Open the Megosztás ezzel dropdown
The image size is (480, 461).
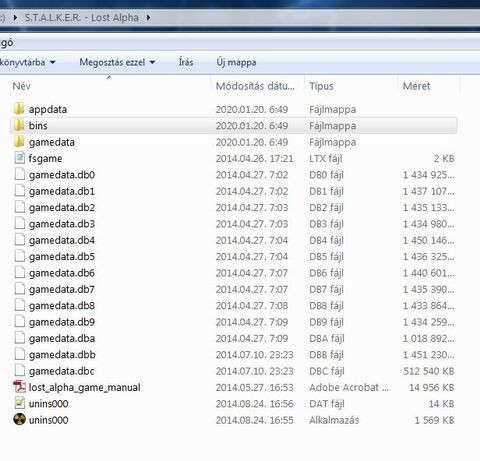coord(117,62)
